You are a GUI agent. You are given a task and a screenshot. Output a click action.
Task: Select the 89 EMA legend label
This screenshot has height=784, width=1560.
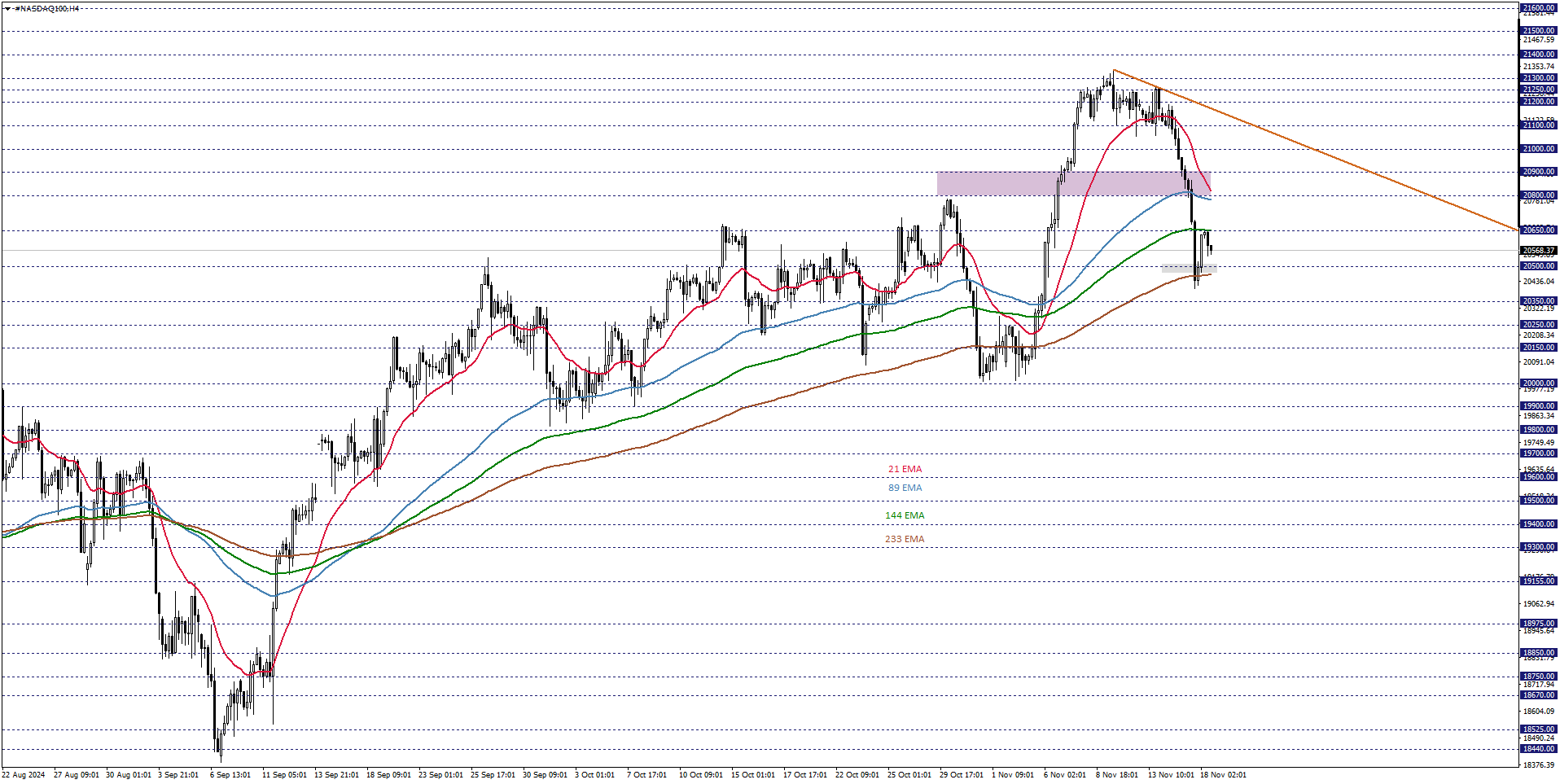(905, 488)
